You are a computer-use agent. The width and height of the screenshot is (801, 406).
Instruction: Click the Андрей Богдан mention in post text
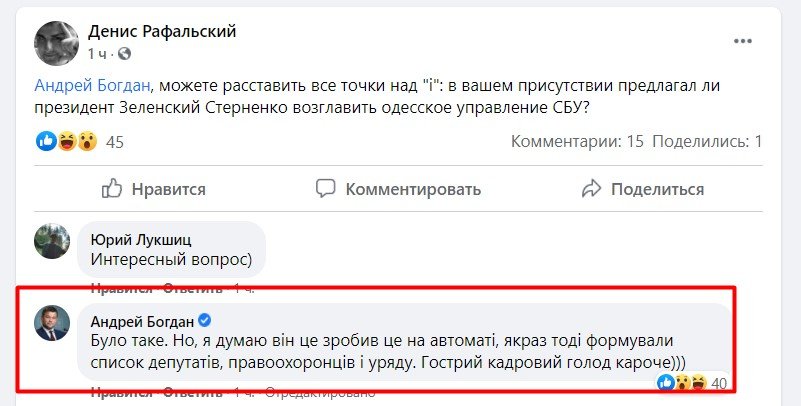coord(95,87)
